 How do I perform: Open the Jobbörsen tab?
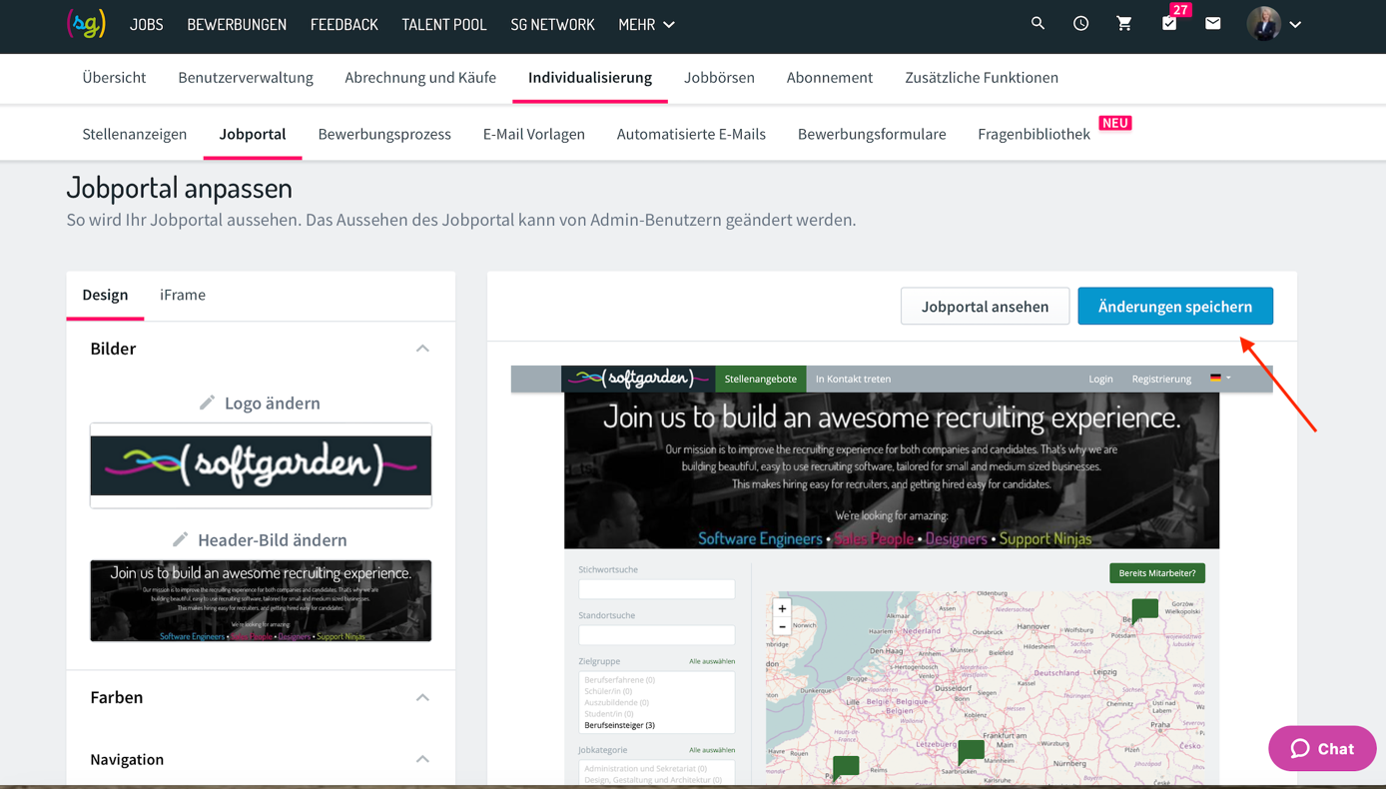(x=721, y=78)
